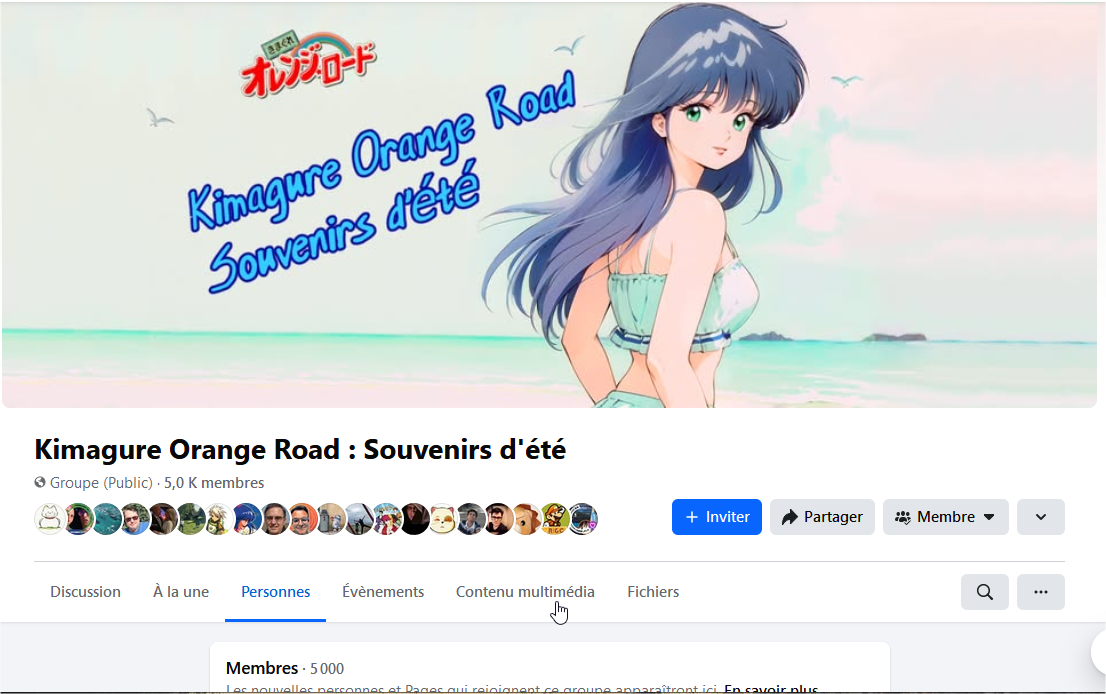Click the En savoir plus link
This screenshot has height=694, width=1106.
[771, 688]
